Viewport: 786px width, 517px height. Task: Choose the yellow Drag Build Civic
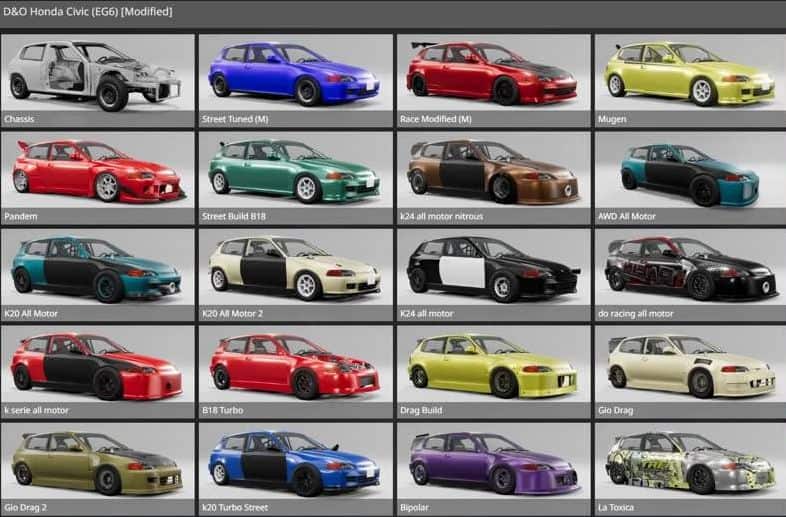coord(493,367)
